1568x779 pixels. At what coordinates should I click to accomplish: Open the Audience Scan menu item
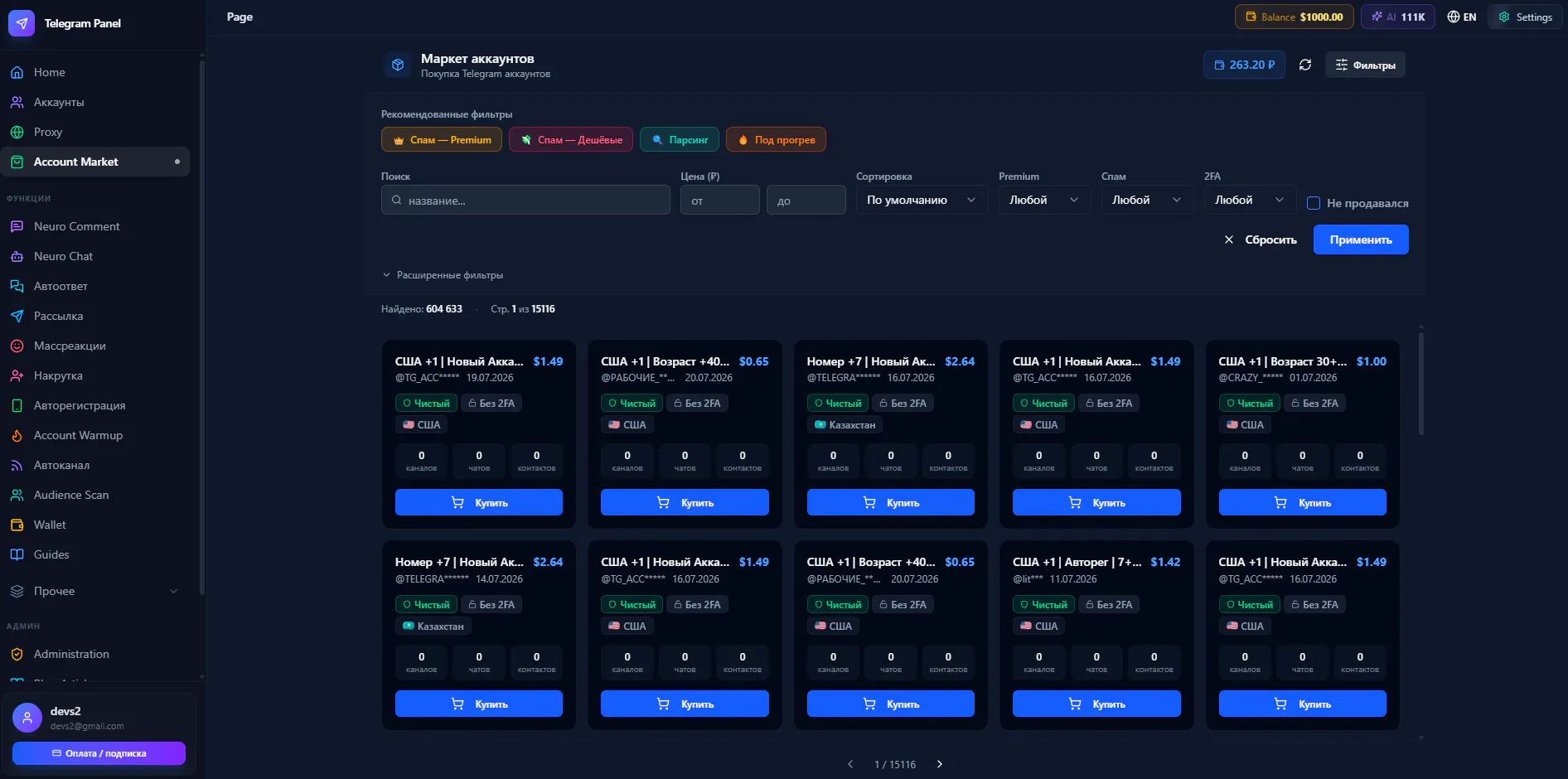coord(94,495)
